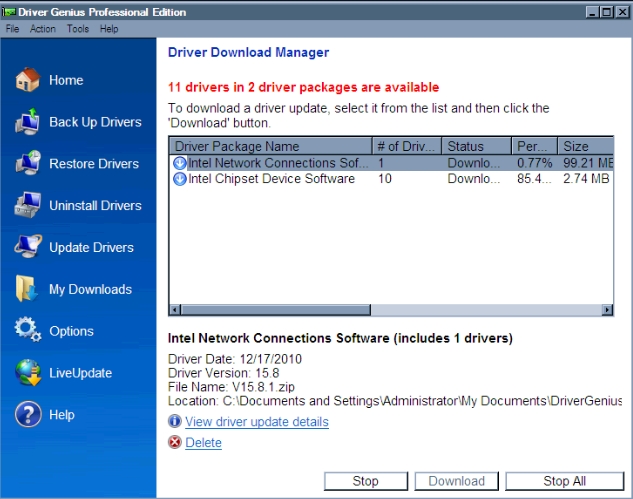Click the LiveUpdate globe icon
Viewport: 633px width, 499px height.
coord(27,373)
